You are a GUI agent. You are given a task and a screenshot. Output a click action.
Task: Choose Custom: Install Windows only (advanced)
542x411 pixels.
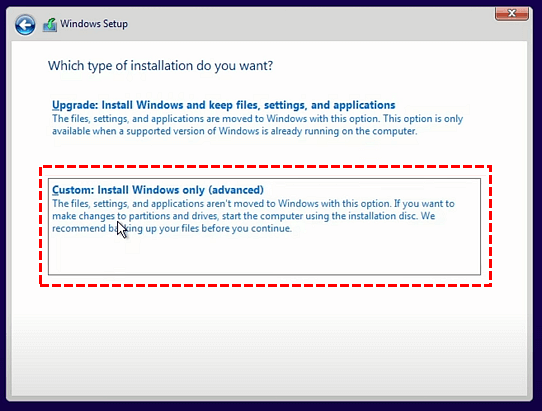click(158, 190)
